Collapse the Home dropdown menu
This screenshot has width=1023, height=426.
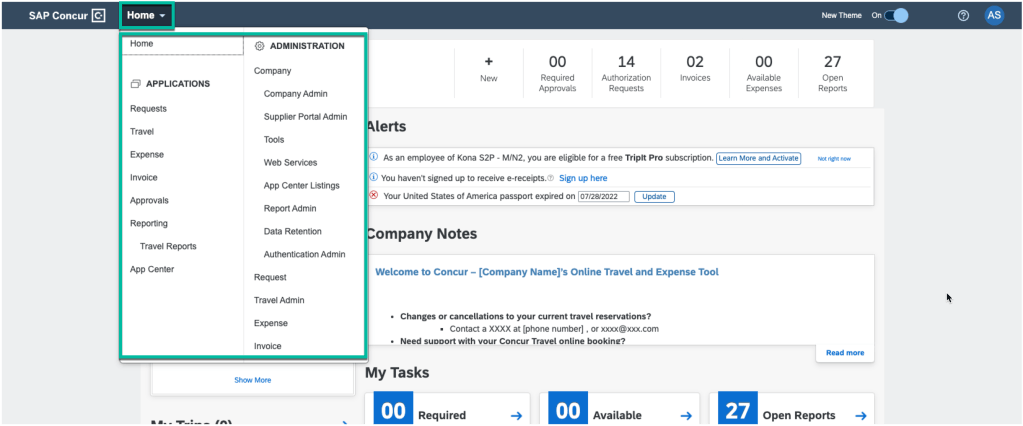tap(146, 15)
